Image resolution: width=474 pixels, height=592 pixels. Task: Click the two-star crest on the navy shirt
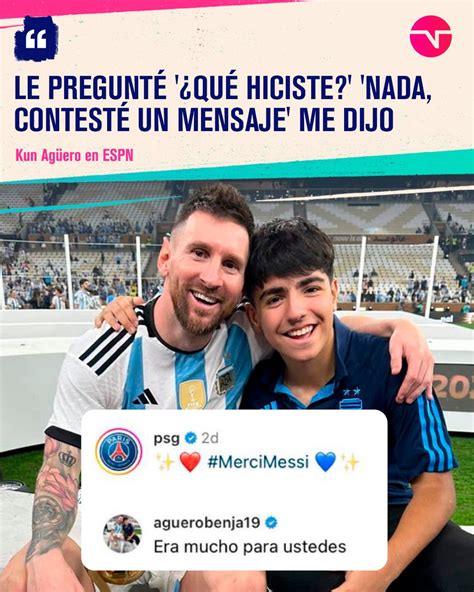(350, 399)
